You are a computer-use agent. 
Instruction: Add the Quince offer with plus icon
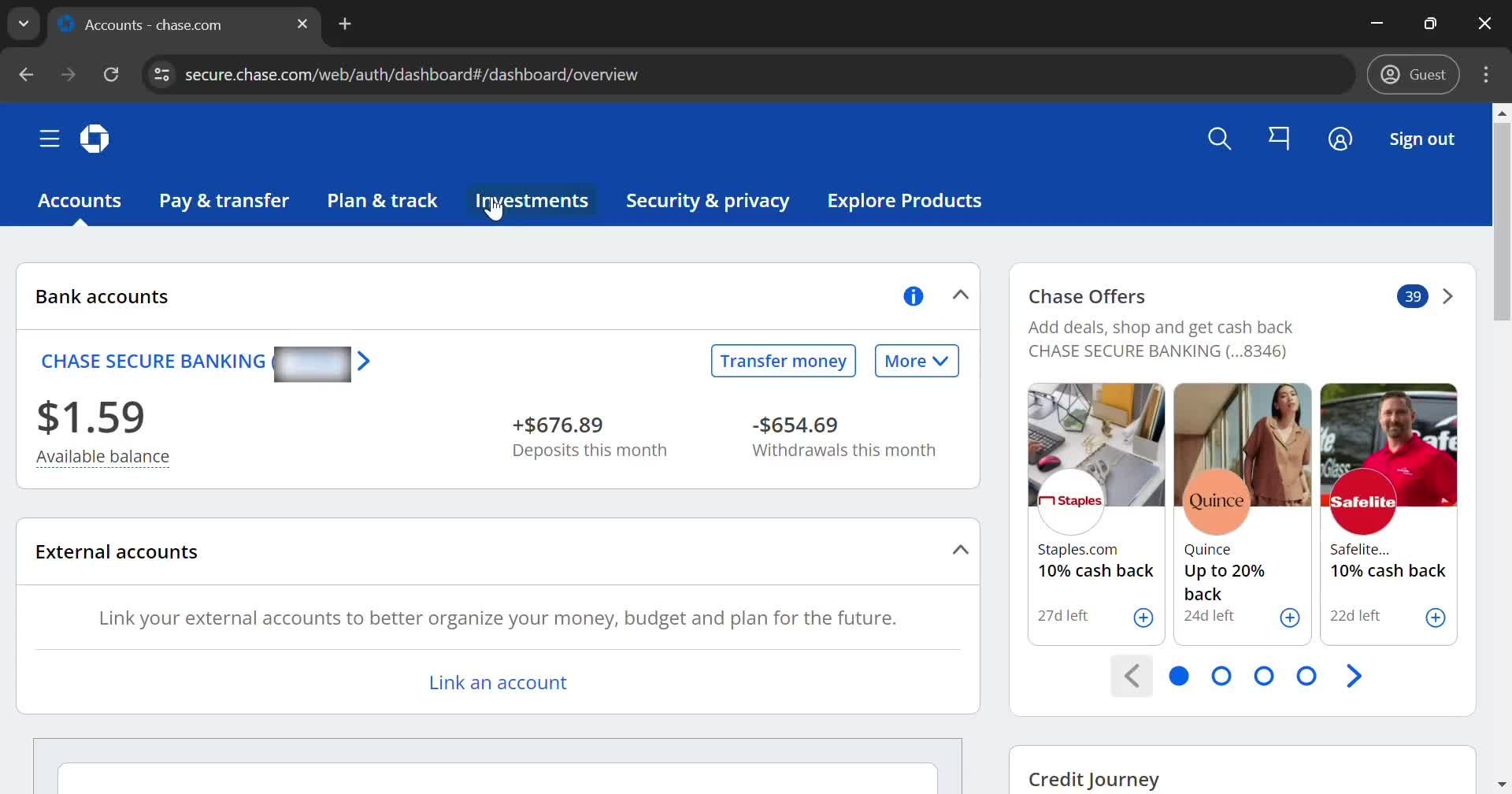[1289, 618]
